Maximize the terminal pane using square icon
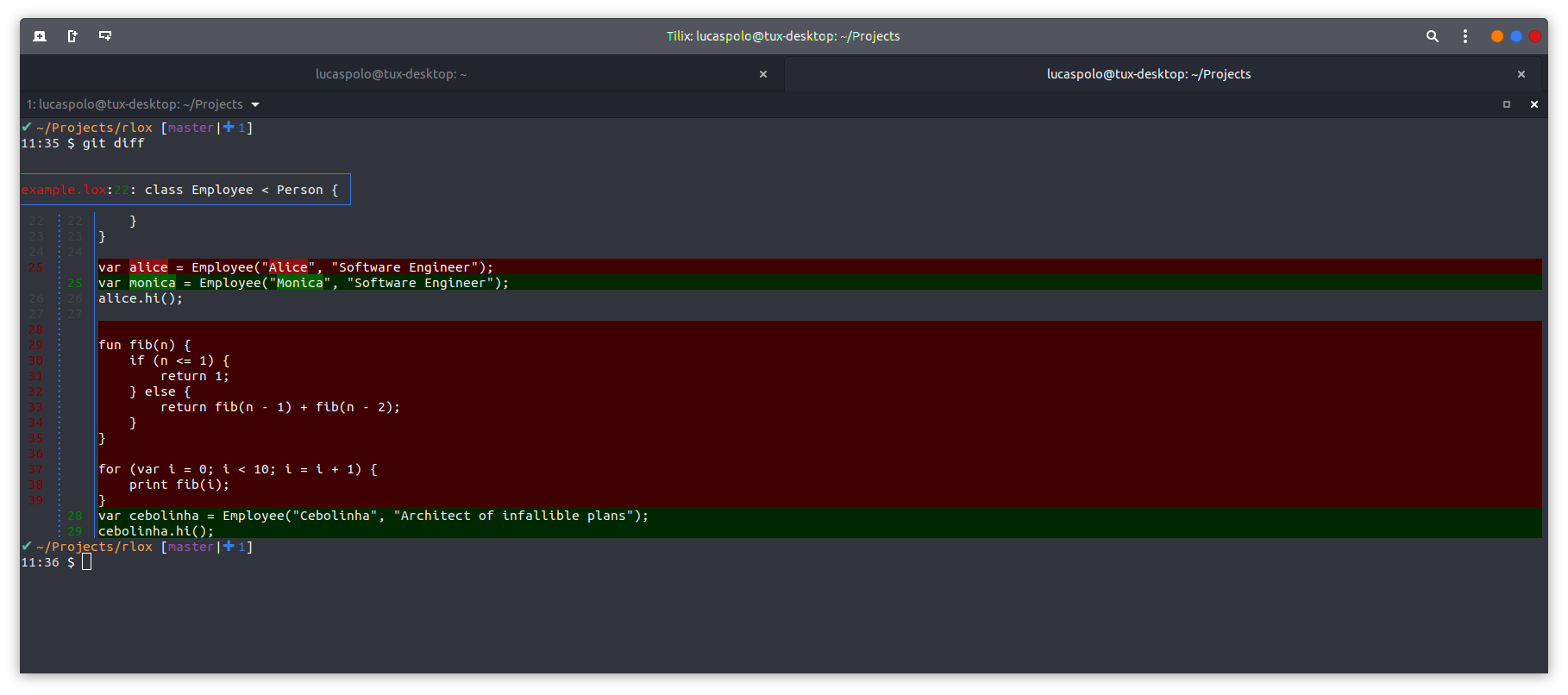Viewport: 1568px width, 695px height. pos(1507,104)
